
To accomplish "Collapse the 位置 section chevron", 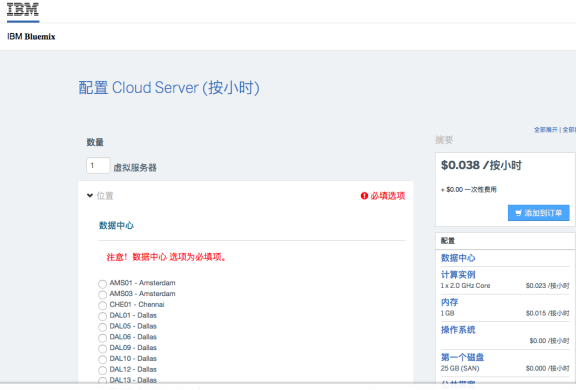I will tap(90, 195).
